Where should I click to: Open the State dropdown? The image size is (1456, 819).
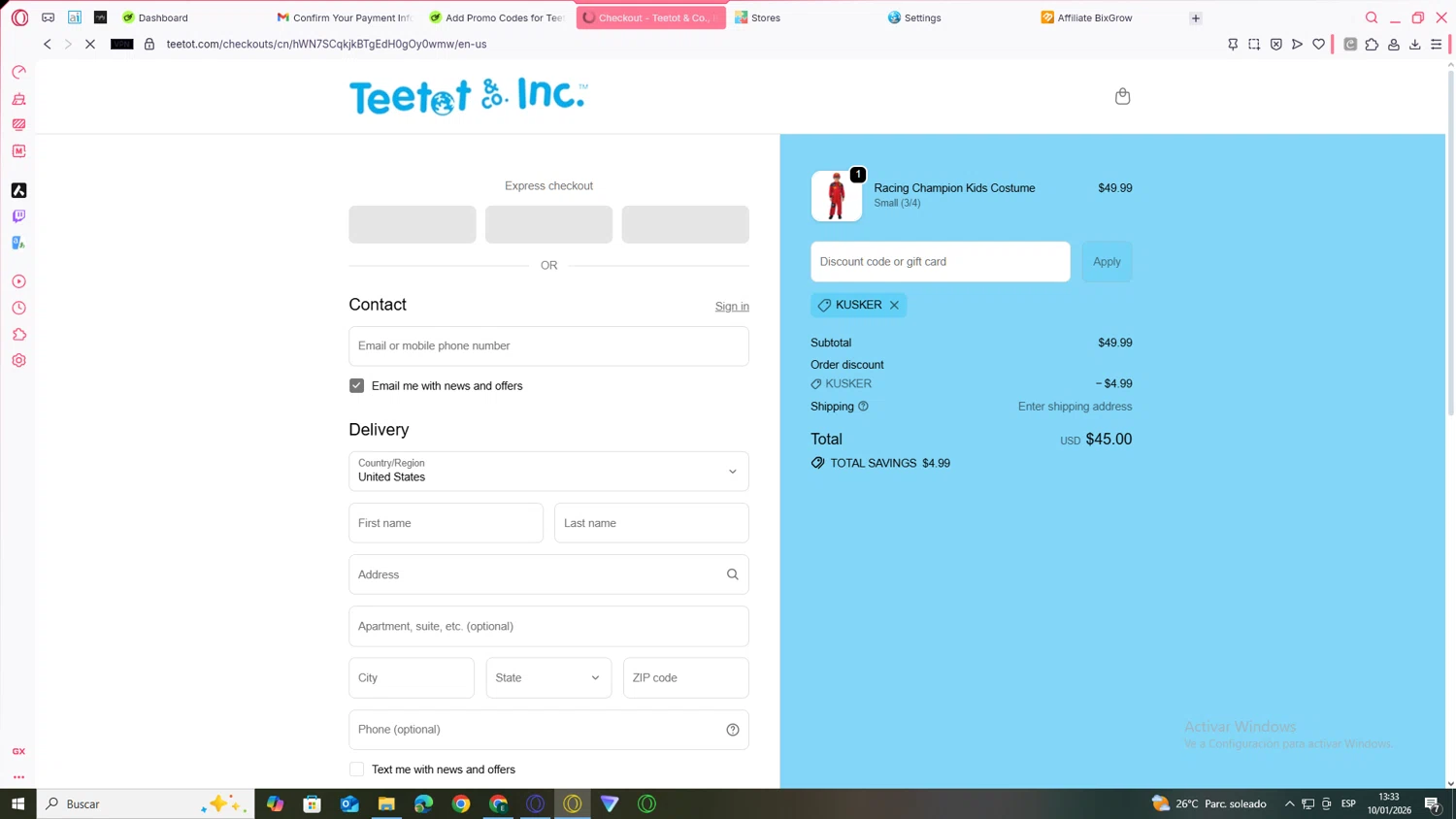[548, 677]
